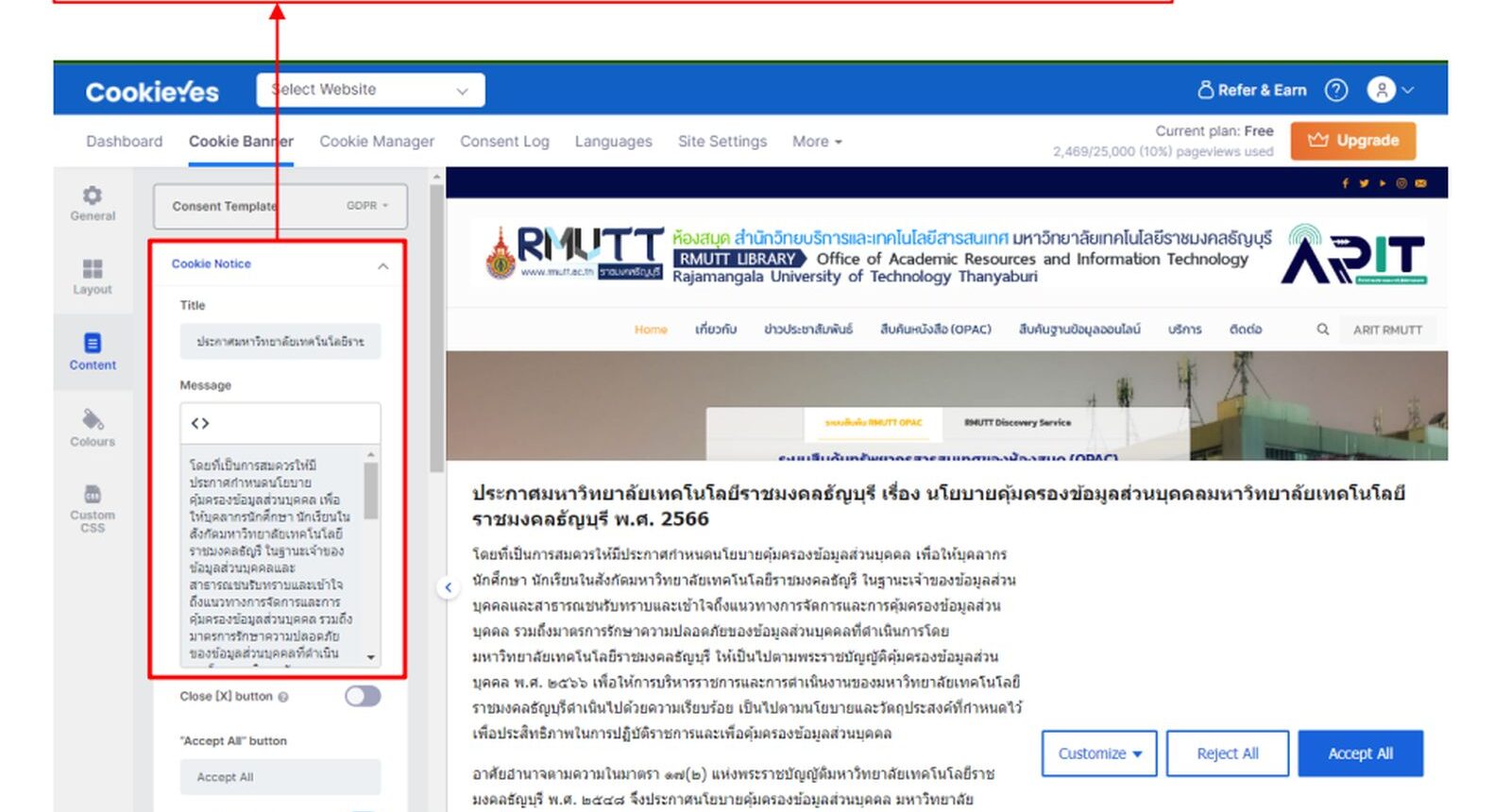
Task: Click the Twitter icon in the site top bar
Action: click(x=1364, y=183)
